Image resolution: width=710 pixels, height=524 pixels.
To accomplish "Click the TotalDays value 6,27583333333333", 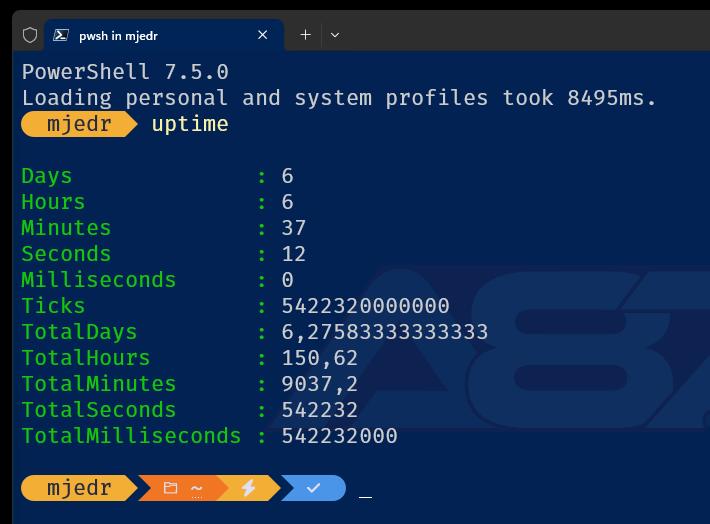I will 384,332.
